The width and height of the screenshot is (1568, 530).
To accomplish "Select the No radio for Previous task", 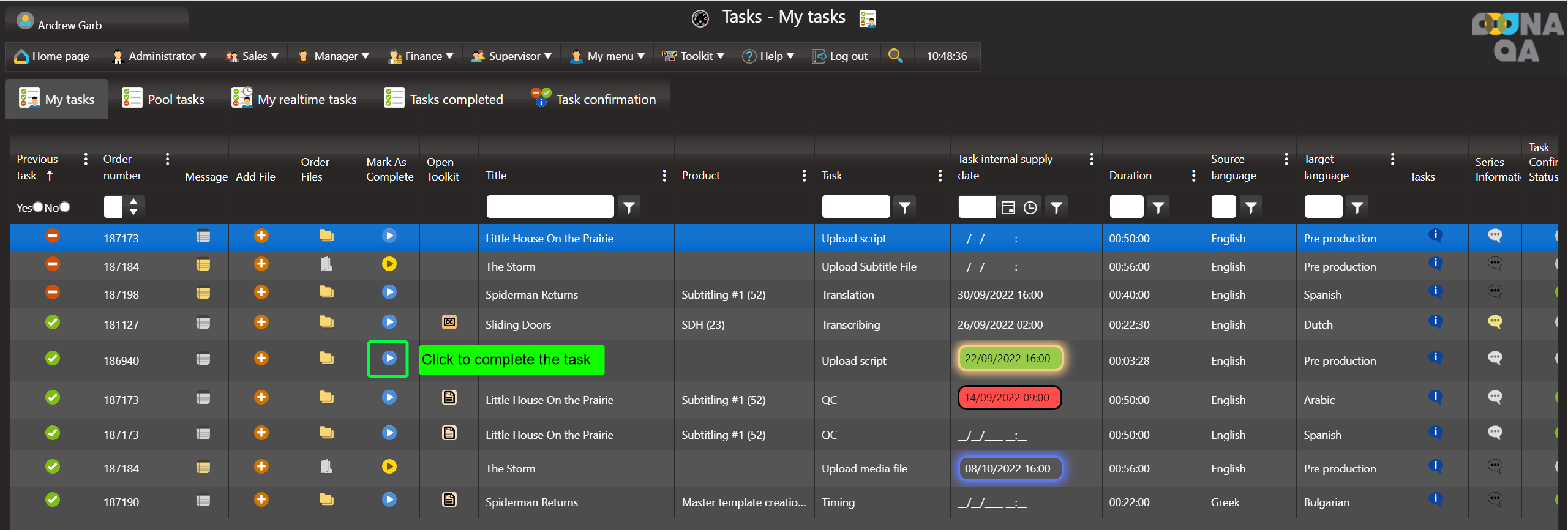I will click(x=65, y=207).
